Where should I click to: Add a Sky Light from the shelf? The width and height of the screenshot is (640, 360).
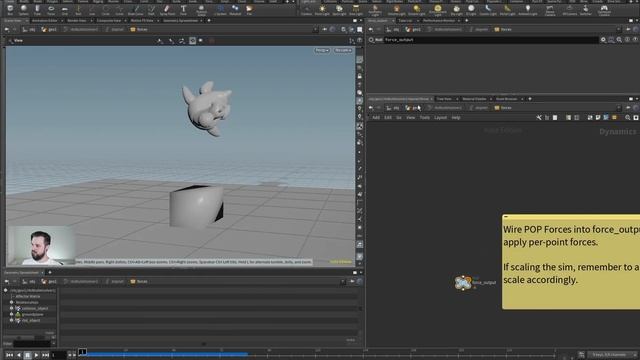coord(456,10)
